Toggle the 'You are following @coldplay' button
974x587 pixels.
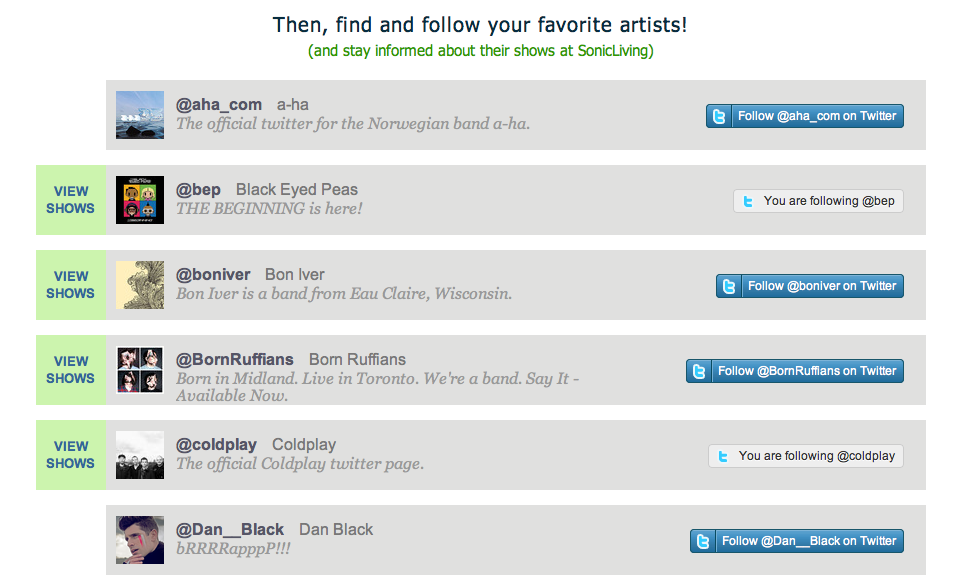click(x=806, y=456)
